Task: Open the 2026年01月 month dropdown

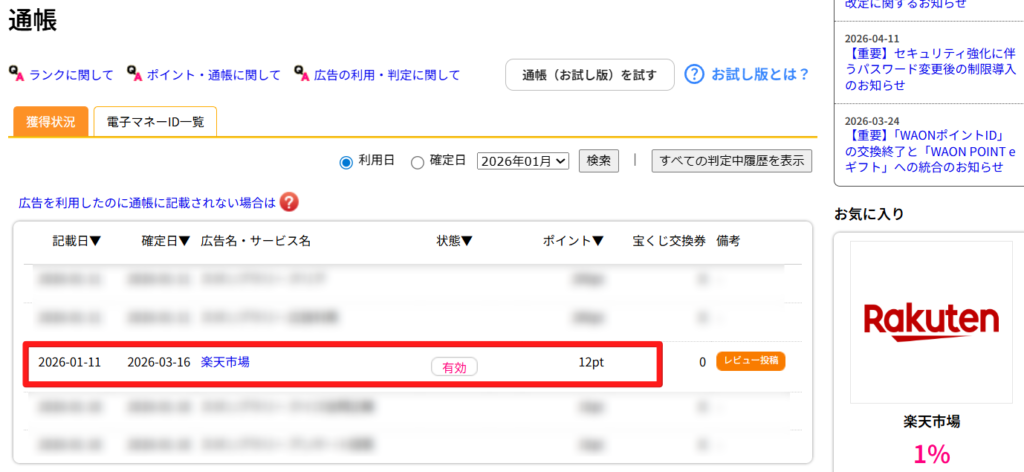Action: [524, 161]
